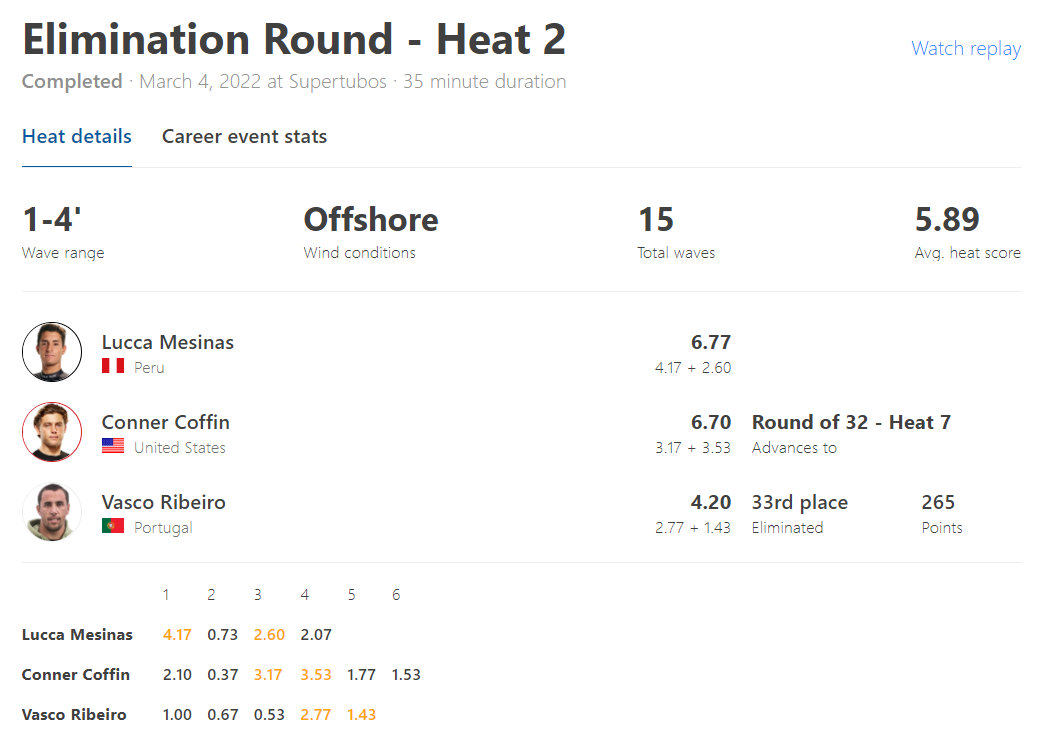
Task: Click the United States flag icon
Action: [113, 446]
